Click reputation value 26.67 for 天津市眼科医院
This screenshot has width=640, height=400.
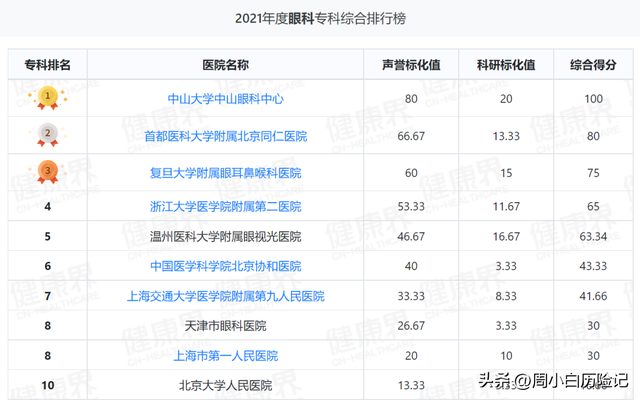(411, 326)
